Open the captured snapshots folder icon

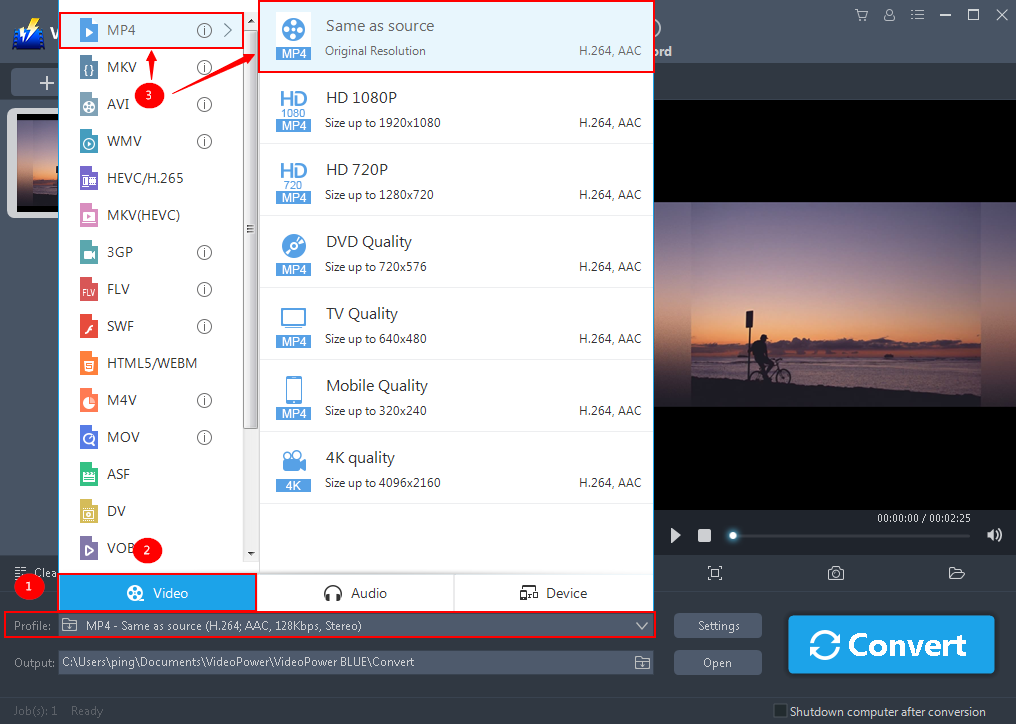coord(956,573)
